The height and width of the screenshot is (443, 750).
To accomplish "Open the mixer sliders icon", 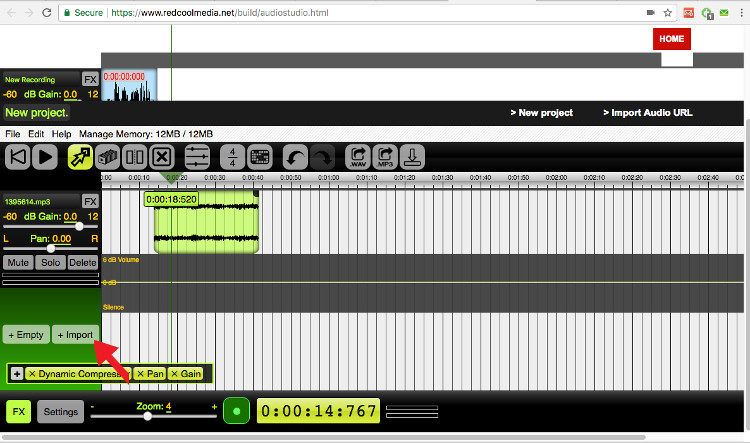I will point(198,157).
